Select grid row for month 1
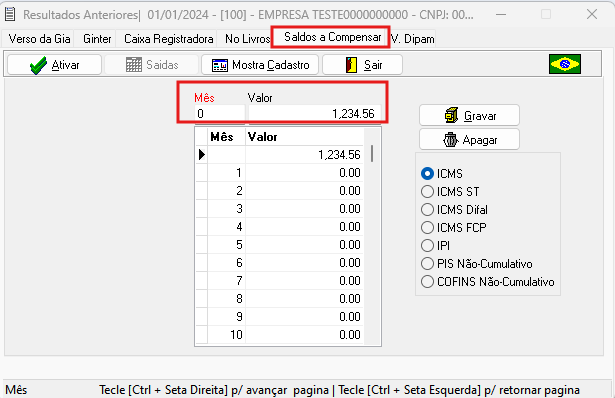This screenshot has width=615, height=398. pos(280,173)
